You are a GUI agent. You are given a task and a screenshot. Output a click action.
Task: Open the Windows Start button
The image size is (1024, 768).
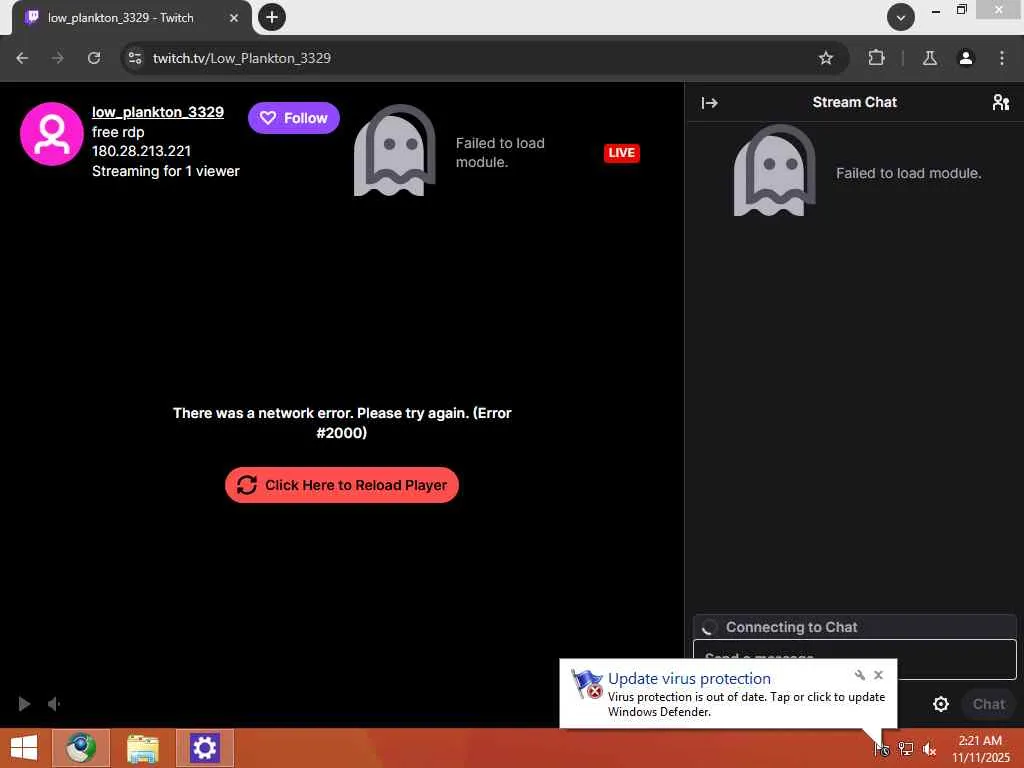[24, 748]
